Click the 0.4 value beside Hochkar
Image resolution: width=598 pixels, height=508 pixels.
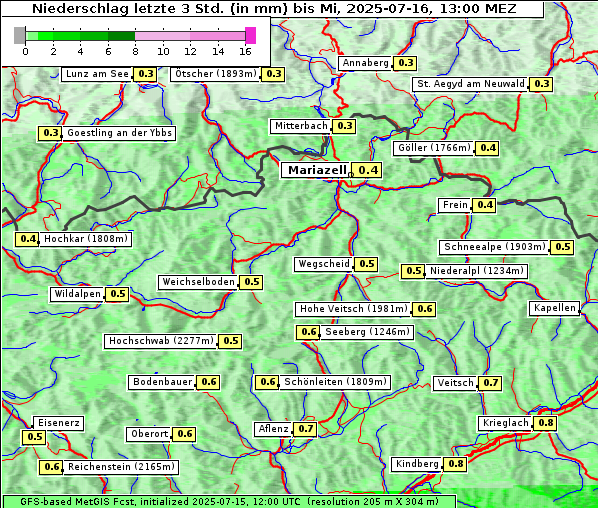[x=27, y=239]
